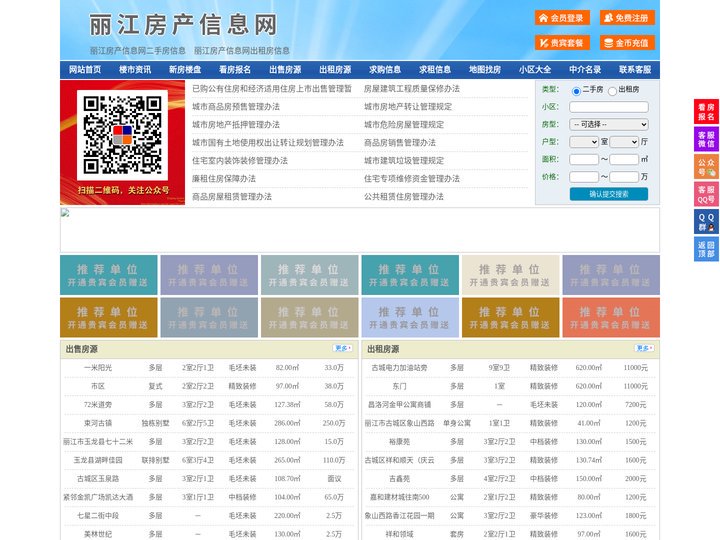Click the broken banner image icon
This screenshot has width=720, height=540.
65,213
